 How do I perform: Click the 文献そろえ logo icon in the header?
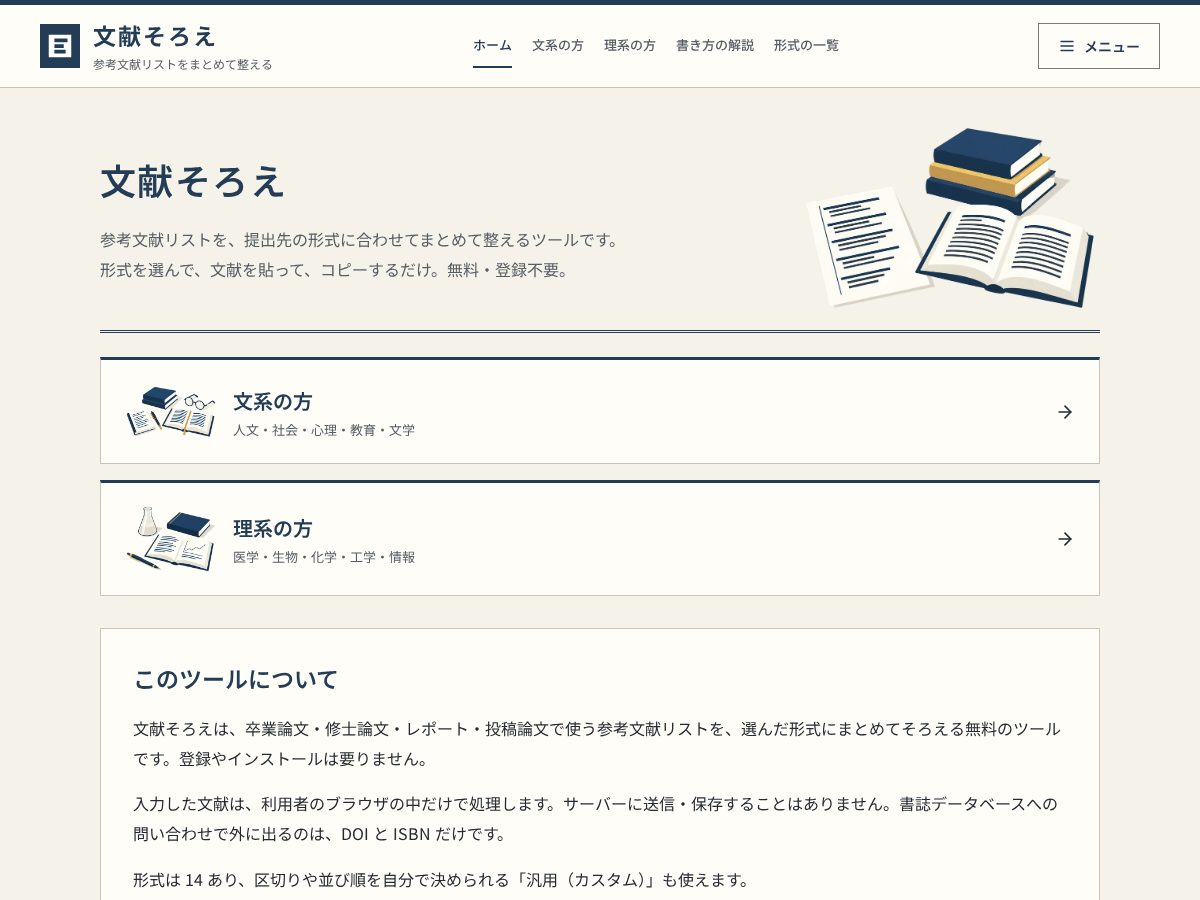(60, 46)
